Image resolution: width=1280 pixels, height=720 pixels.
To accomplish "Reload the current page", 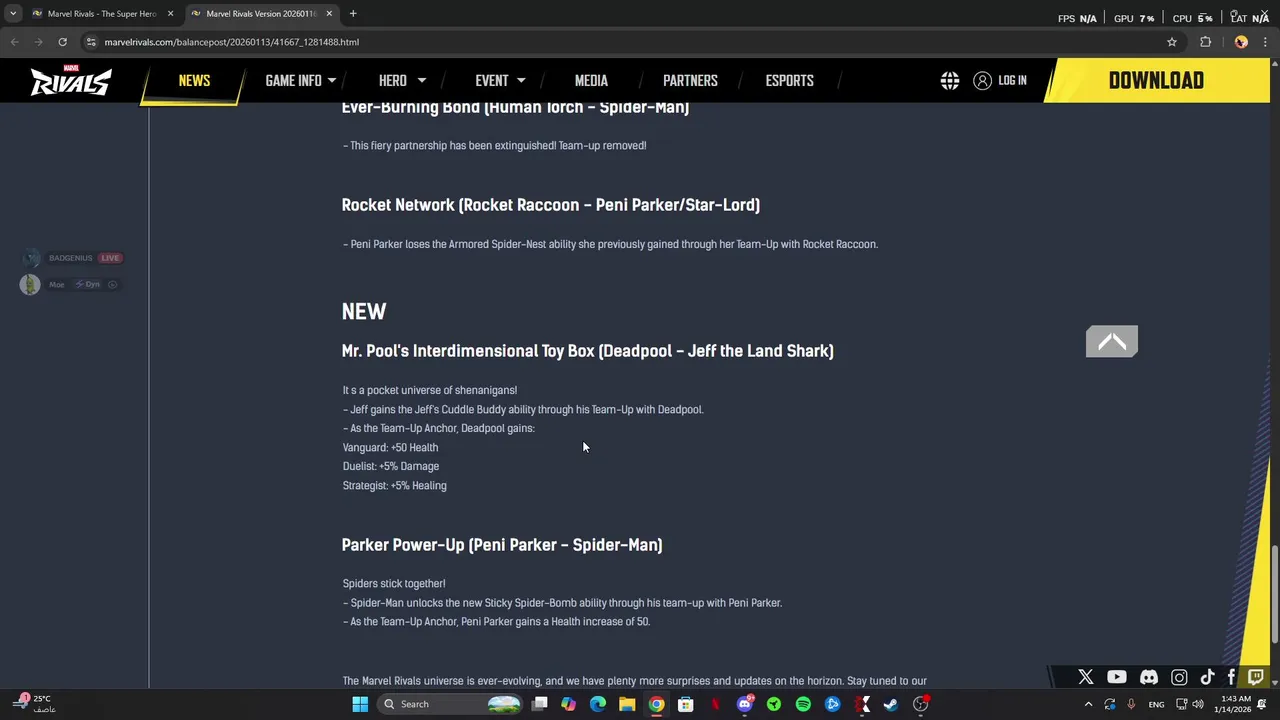I will click(62, 42).
